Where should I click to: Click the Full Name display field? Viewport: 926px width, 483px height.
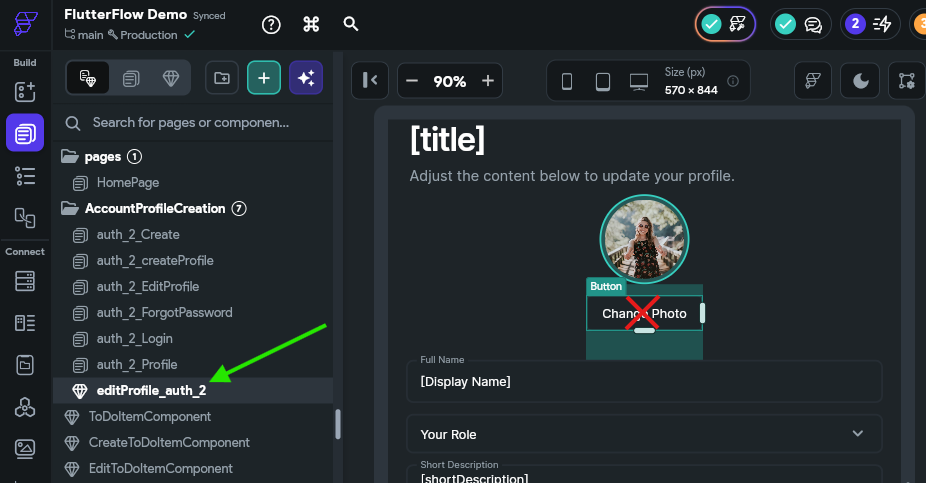(644, 381)
